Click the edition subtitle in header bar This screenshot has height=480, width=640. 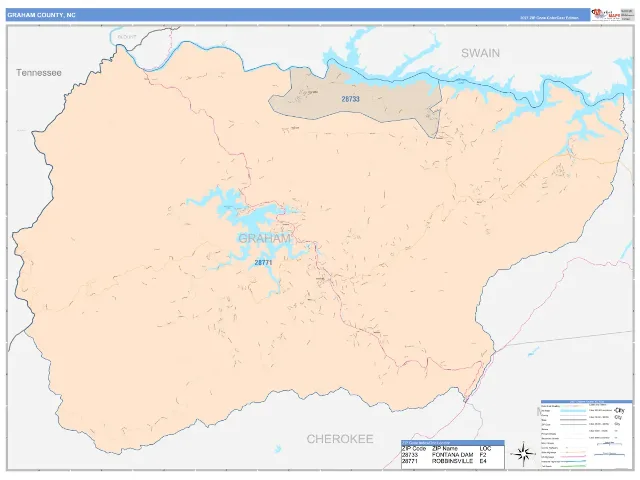(549, 18)
